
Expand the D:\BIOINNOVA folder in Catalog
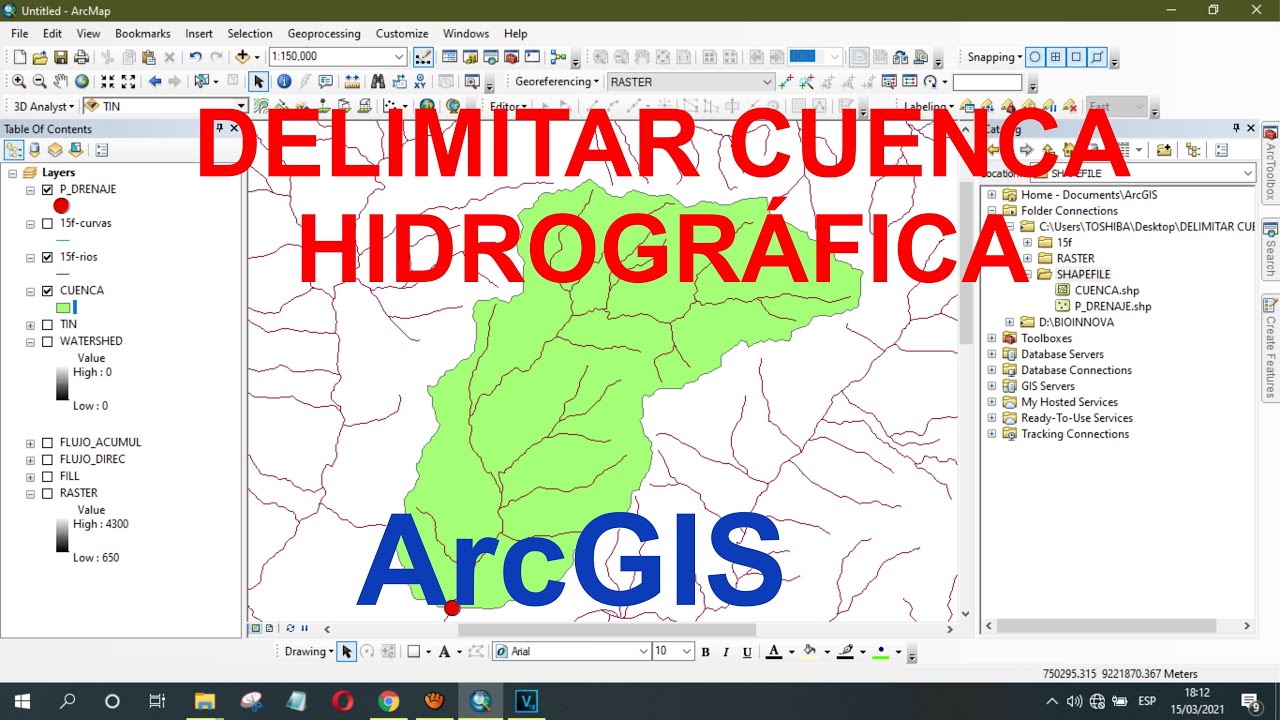[x=1010, y=323]
